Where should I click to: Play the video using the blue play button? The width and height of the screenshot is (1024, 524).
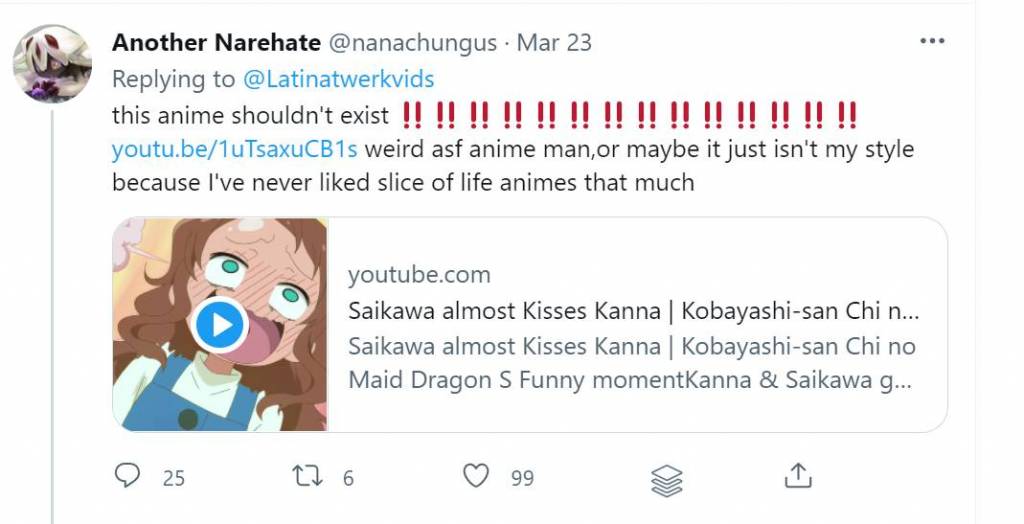tap(220, 324)
